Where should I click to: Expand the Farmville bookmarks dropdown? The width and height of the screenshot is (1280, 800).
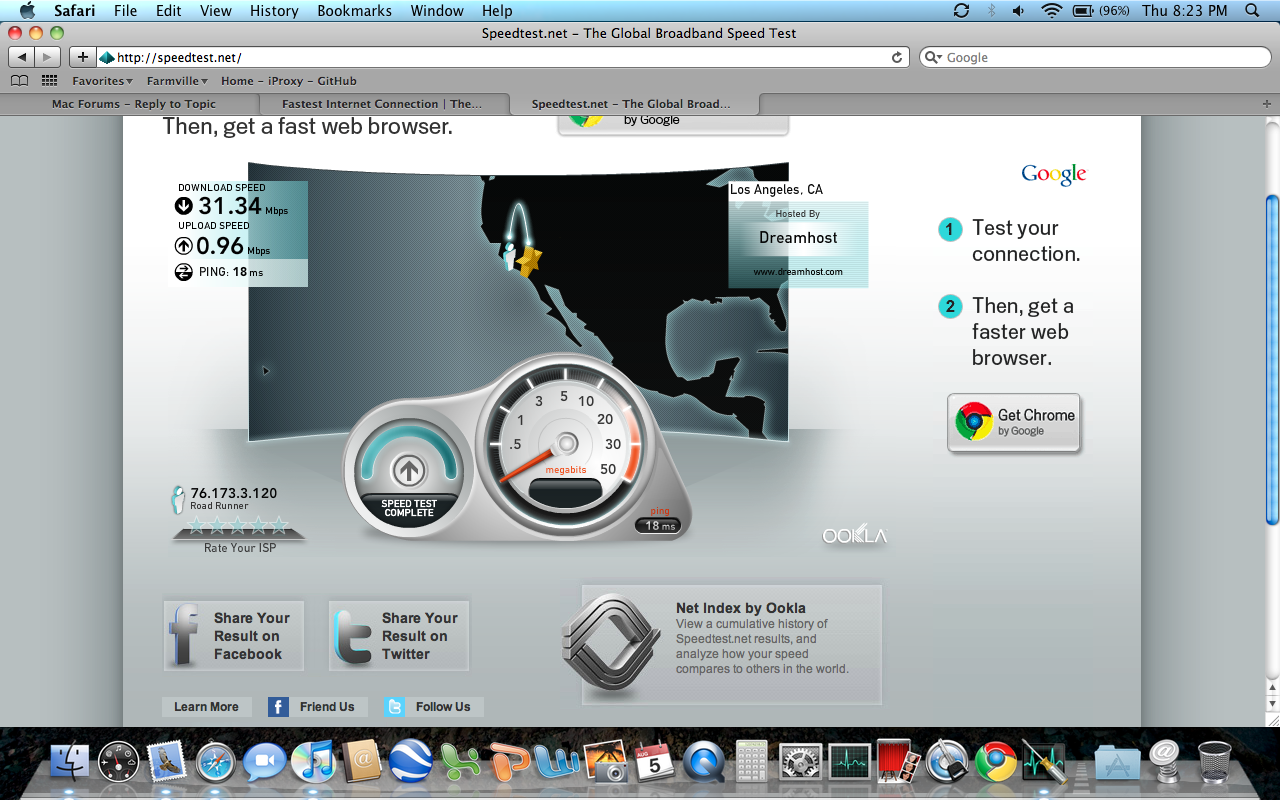pyautogui.click(x=177, y=81)
